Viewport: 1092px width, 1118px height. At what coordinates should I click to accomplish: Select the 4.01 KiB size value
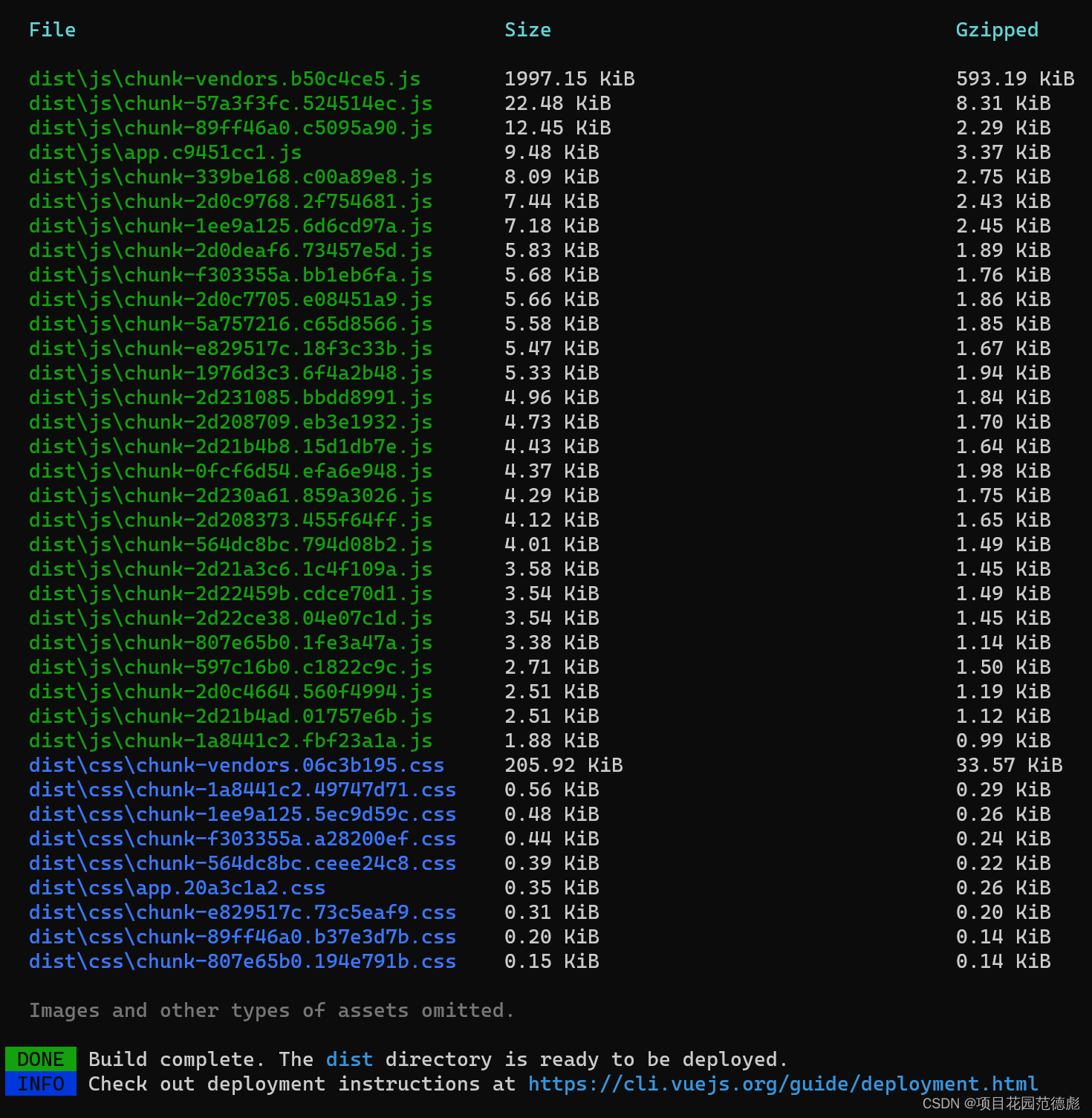pyautogui.click(x=552, y=545)
